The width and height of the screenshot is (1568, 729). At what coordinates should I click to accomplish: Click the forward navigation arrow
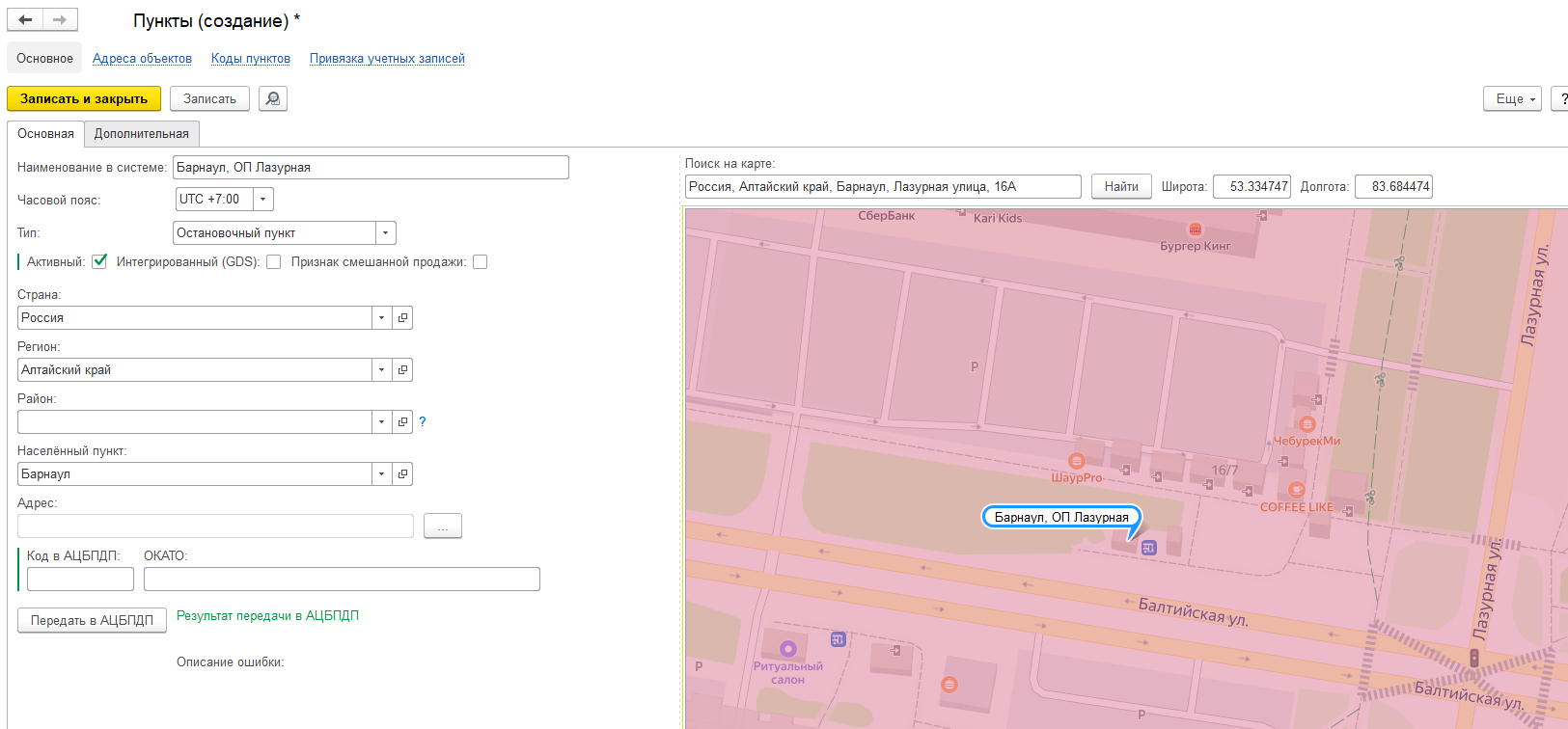(60, 20)
